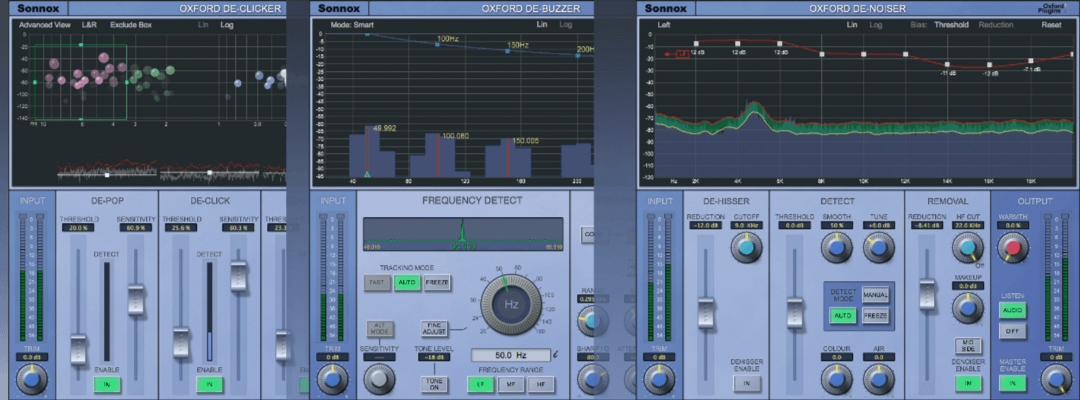
Task: Select the LF frequency range
Action: [x=481, y=384]
